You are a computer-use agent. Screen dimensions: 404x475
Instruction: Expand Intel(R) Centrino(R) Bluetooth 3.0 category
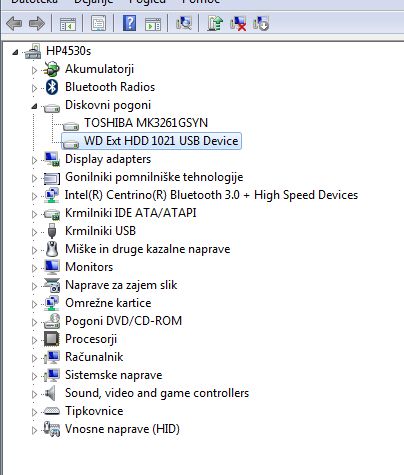point(34,196)
